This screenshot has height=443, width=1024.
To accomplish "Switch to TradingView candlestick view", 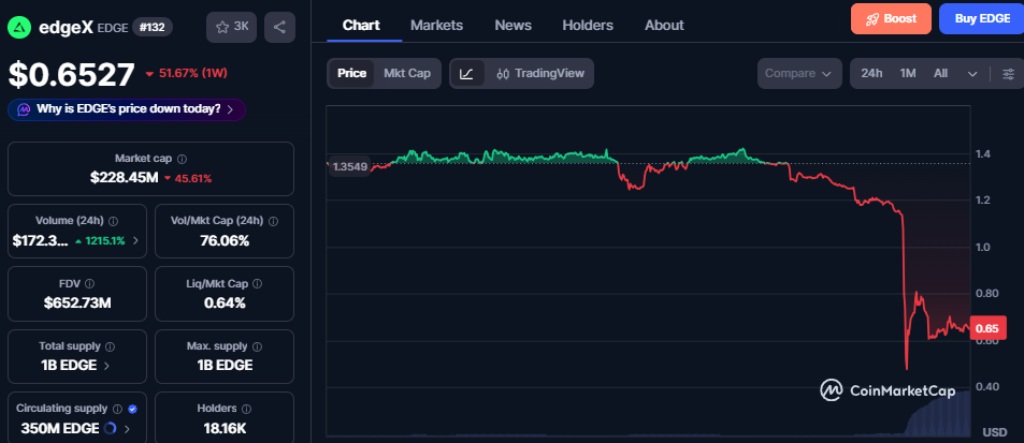I will pyautogui.click(x=540, y=73).
